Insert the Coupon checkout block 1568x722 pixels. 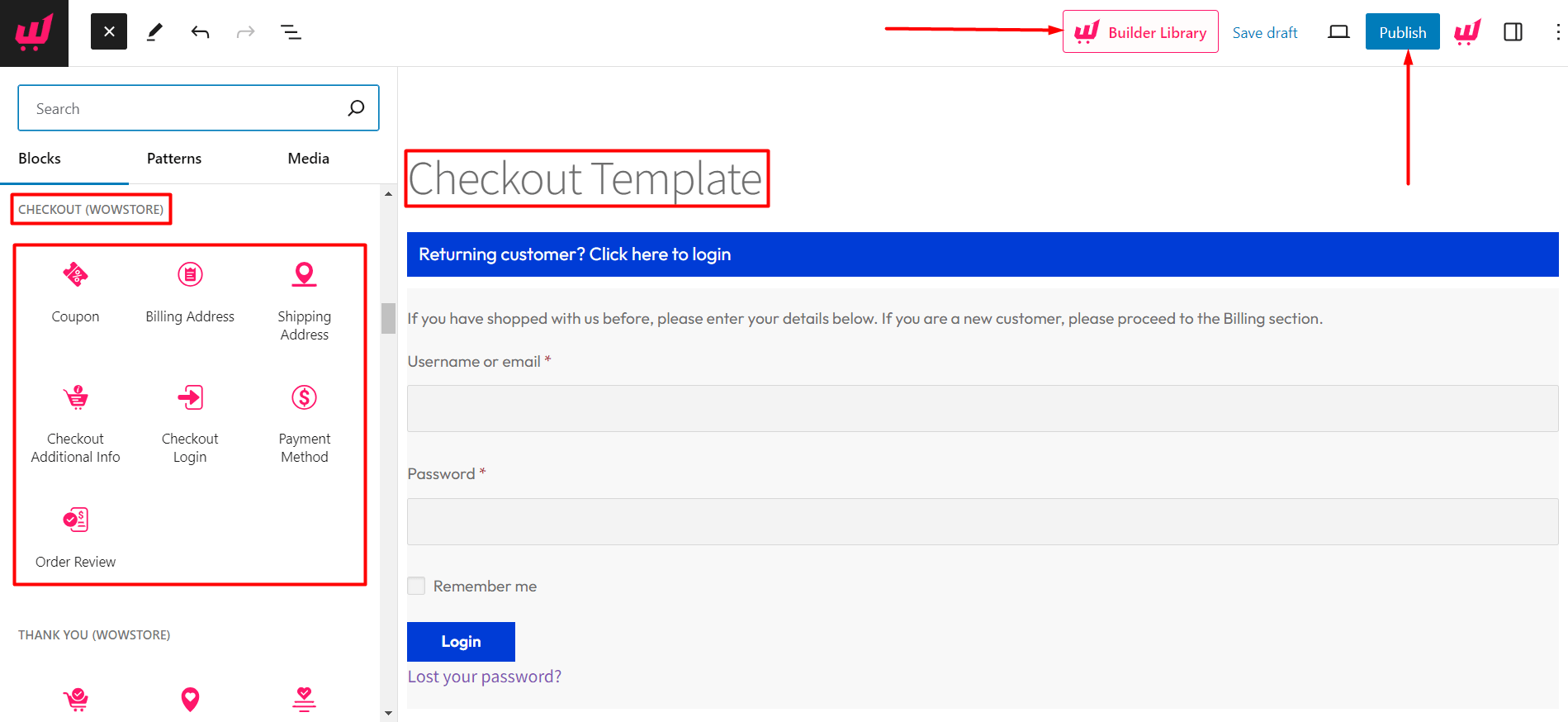(x=75, y=289)
